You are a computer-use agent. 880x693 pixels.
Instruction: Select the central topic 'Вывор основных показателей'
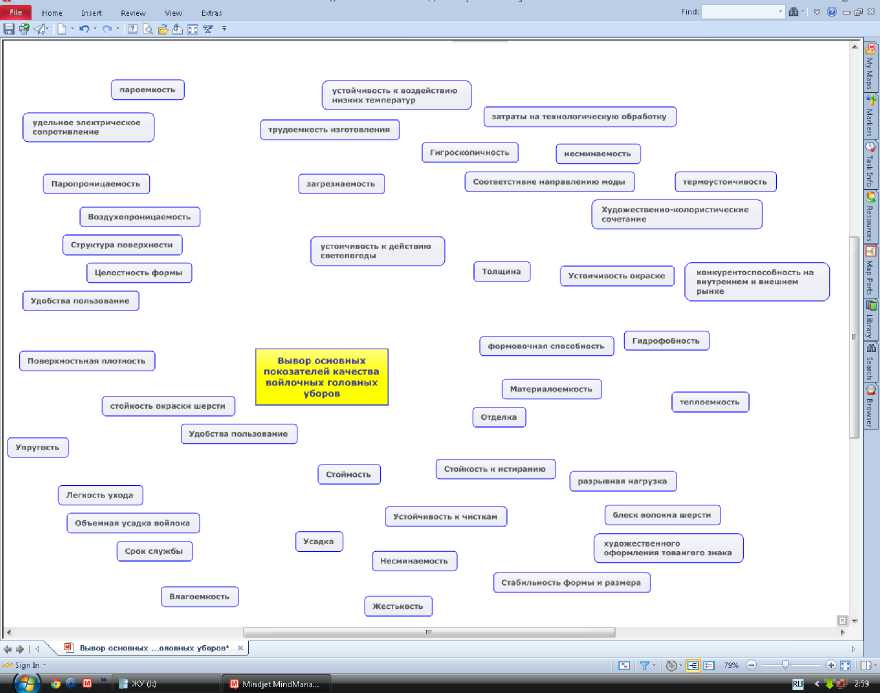[322, 377]
